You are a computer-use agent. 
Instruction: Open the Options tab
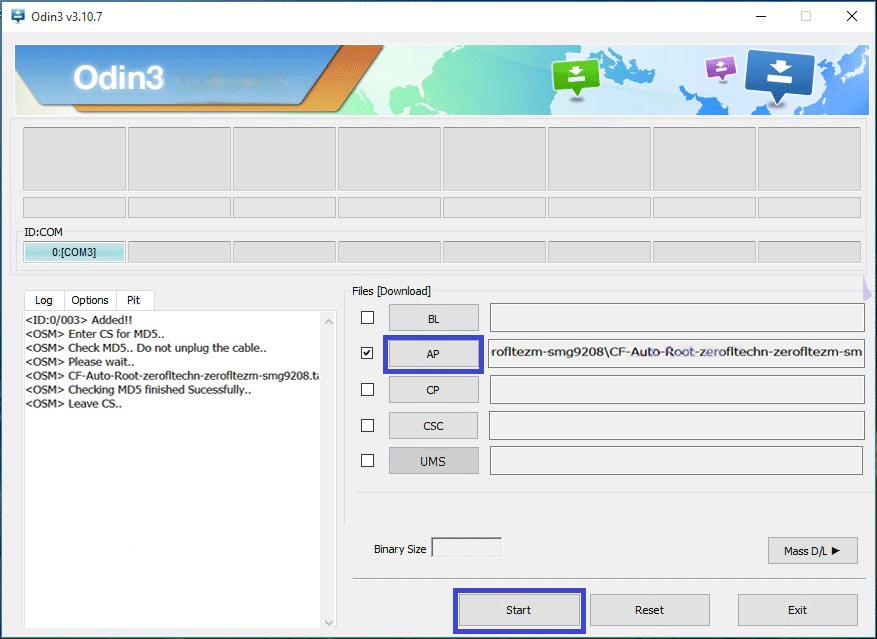click(89, 300)
